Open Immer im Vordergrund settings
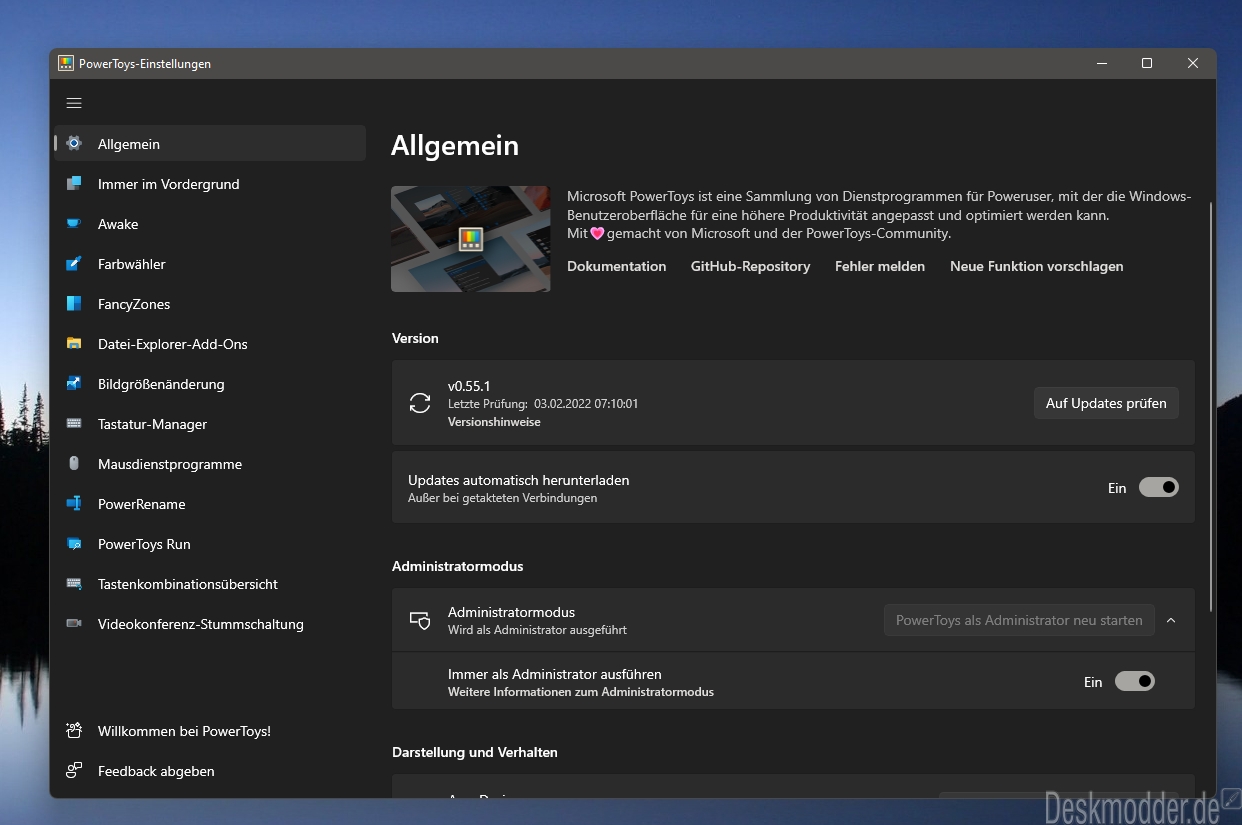 (210, 184)
